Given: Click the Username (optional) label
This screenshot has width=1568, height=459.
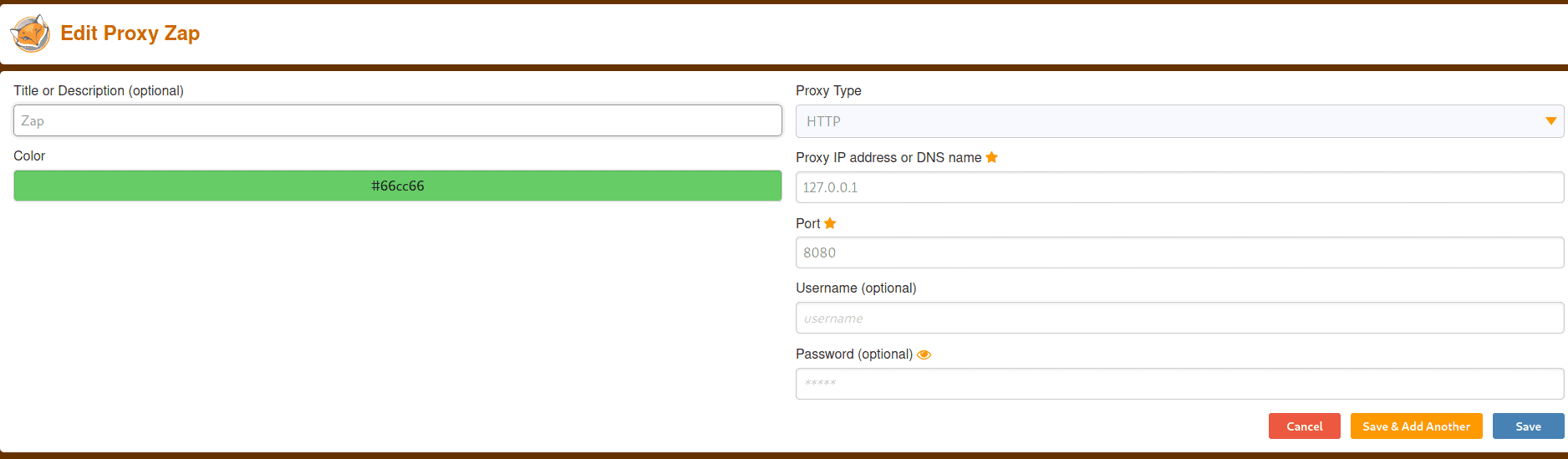Looking at the screenshot, I should point(856,288).
